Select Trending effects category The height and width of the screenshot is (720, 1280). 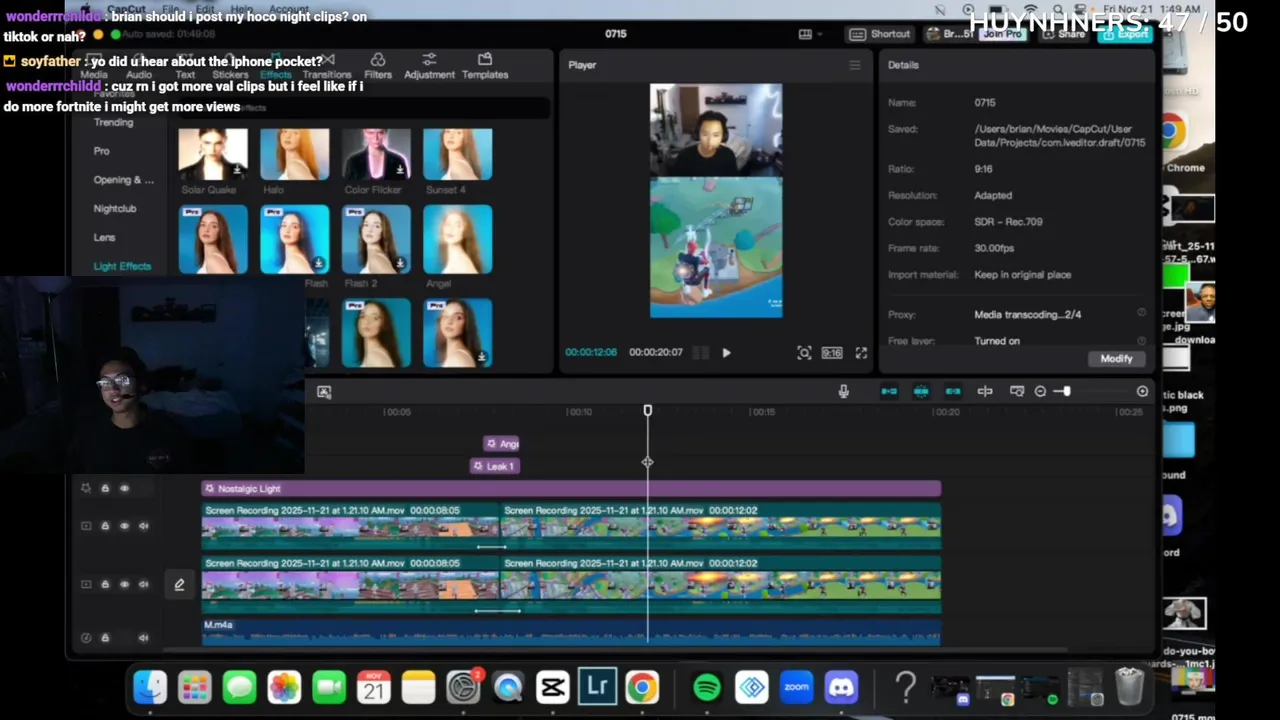coord(113,123)
